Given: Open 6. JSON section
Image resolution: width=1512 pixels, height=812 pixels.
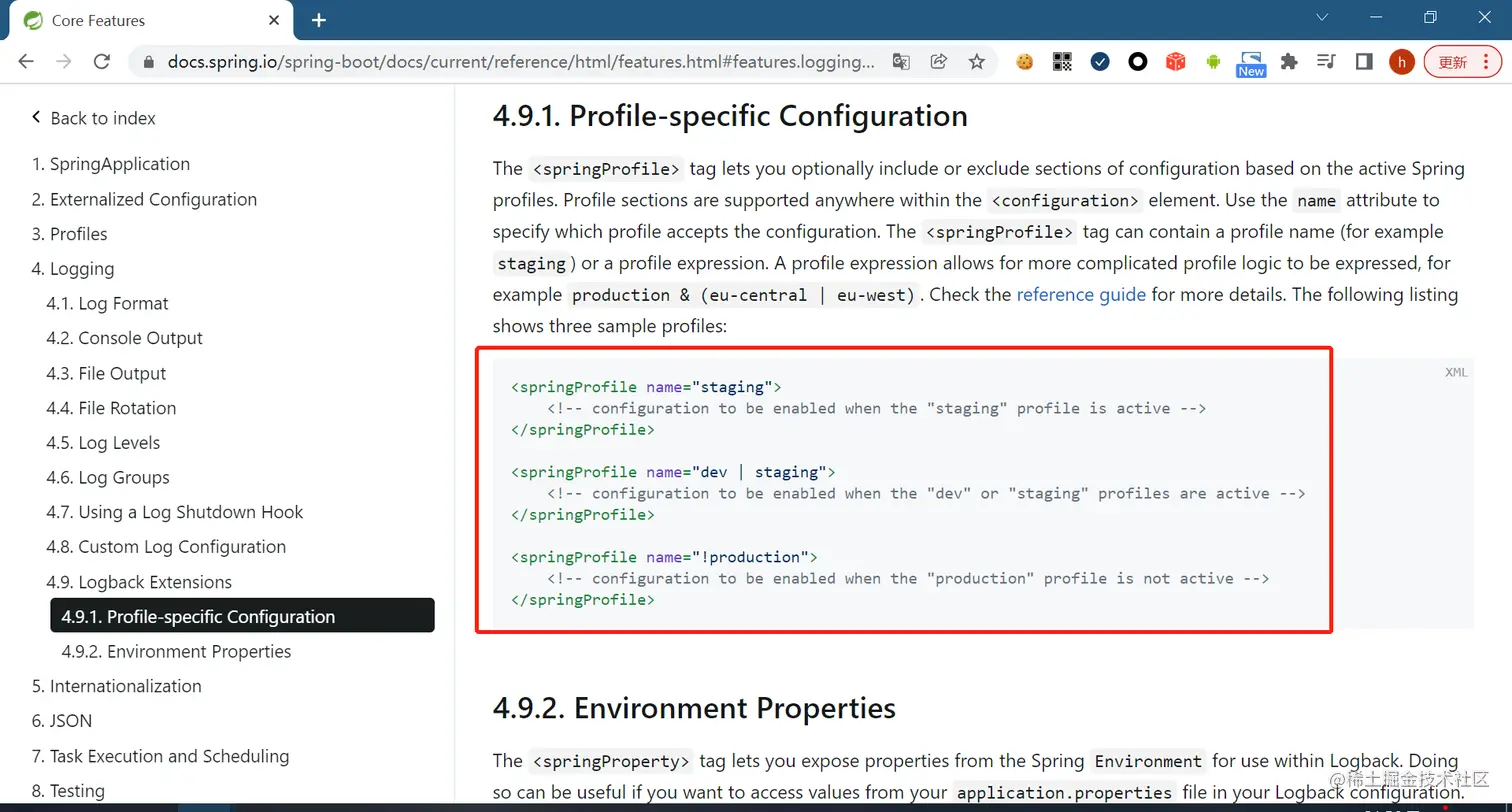Looking at the screenshot, I should coord(62,721).
